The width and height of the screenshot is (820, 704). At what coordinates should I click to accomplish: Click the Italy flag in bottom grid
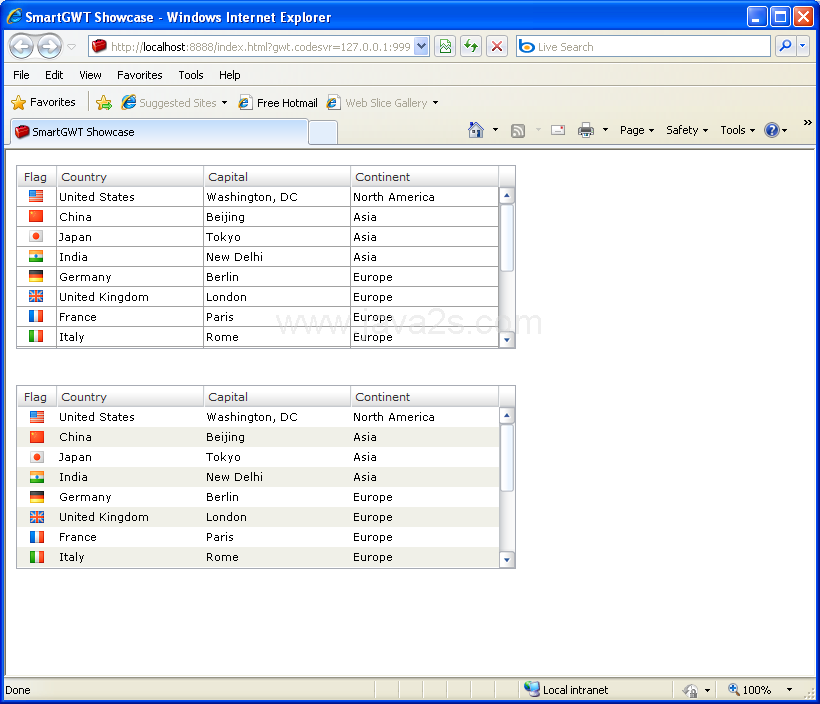point(37,557)
